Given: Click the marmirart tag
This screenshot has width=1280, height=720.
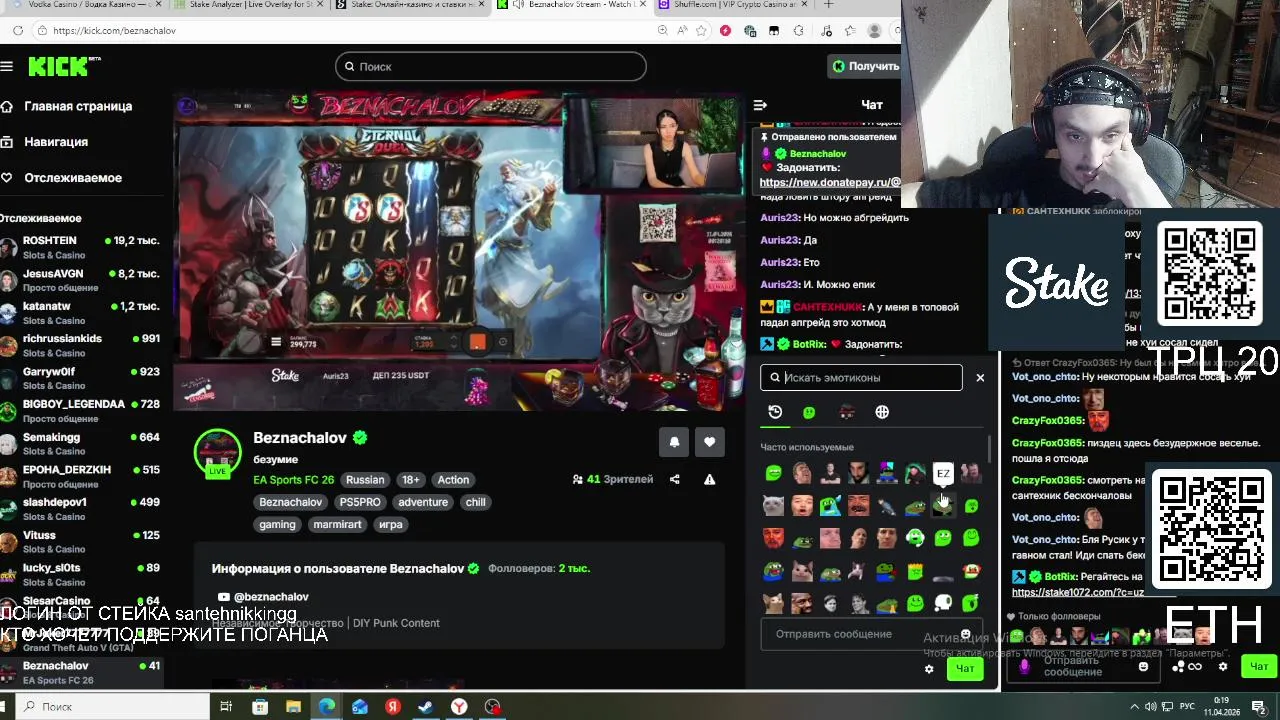Looking at the screenshot, I should pyautogui.click(x=337, y=524).
